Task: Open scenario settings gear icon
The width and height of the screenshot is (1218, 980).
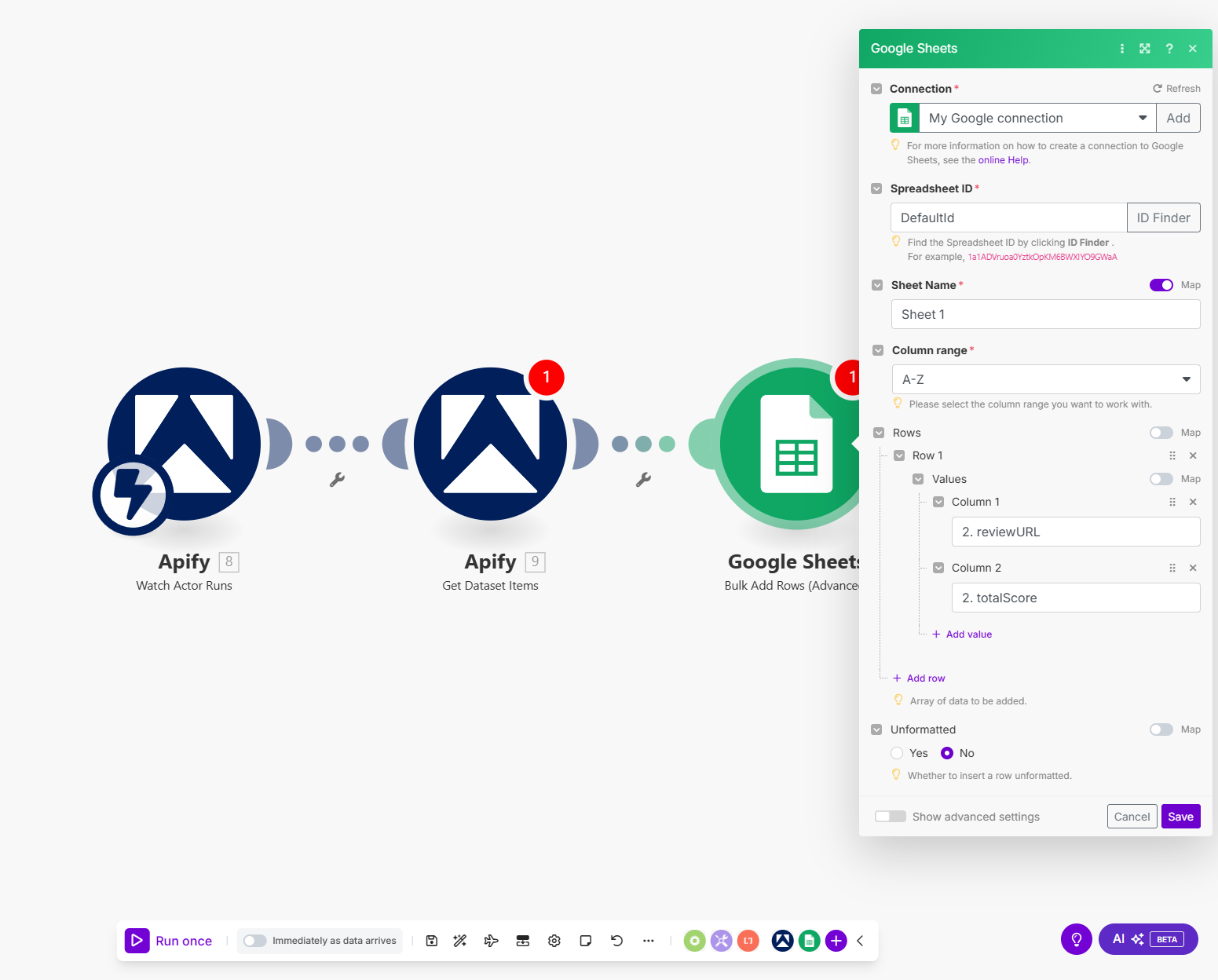Action: click(x=554, y=941)
